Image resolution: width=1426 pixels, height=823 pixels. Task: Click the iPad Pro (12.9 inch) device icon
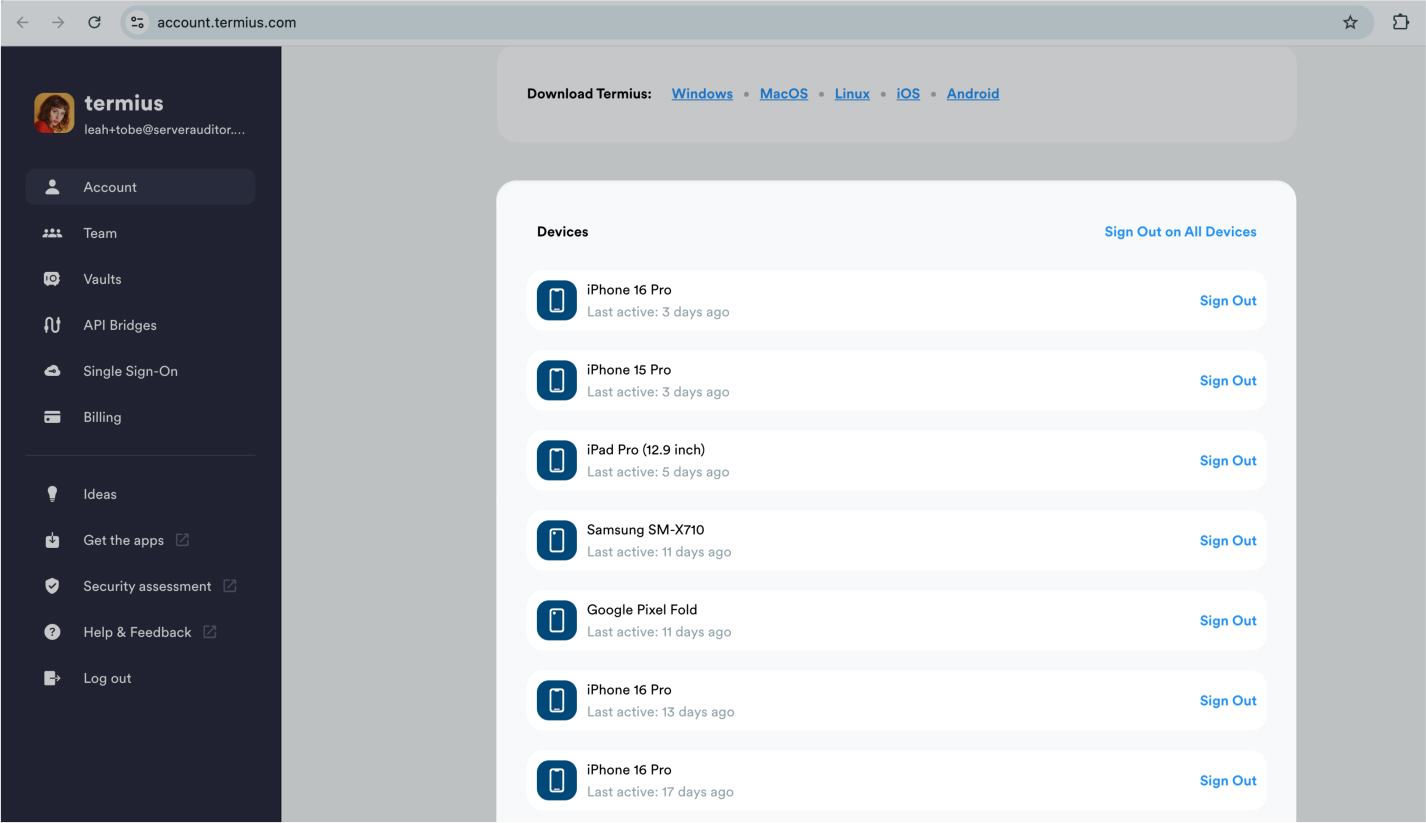pyautogui.click(x=557, y=460)
